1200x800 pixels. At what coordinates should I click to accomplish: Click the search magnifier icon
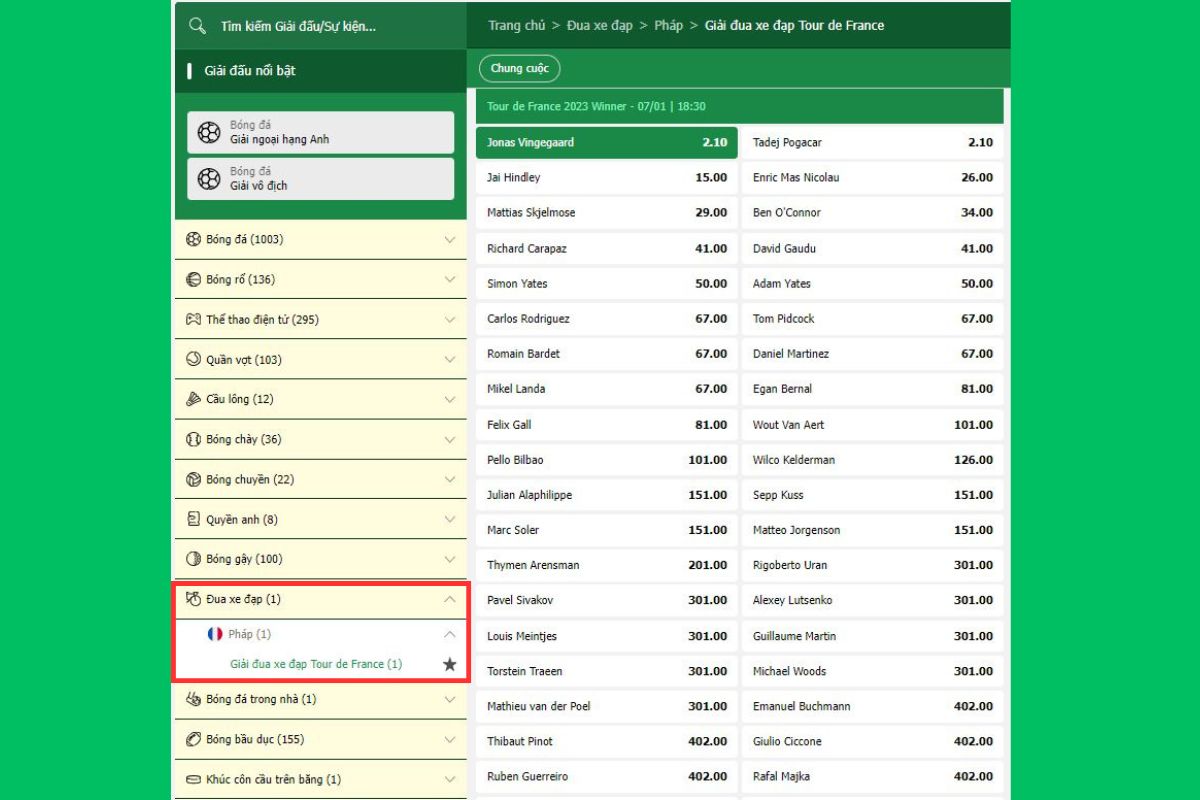tap(197, 26)
